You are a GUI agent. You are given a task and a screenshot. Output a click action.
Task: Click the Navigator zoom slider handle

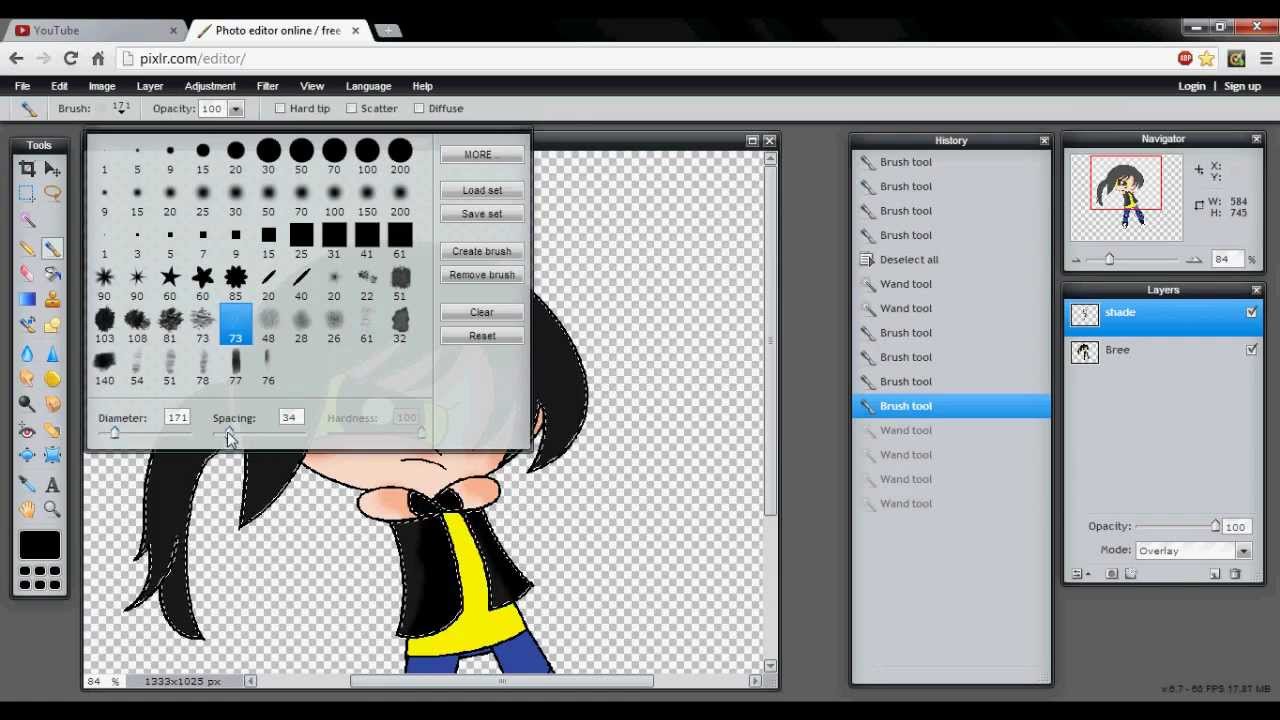coord(1109,259)
